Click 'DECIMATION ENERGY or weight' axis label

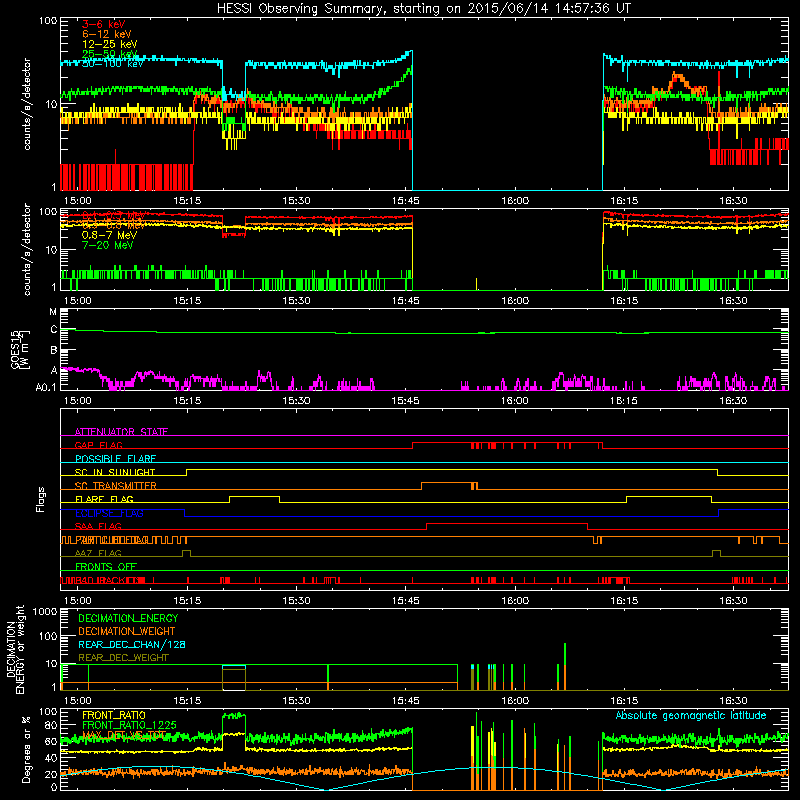(15, 649)
